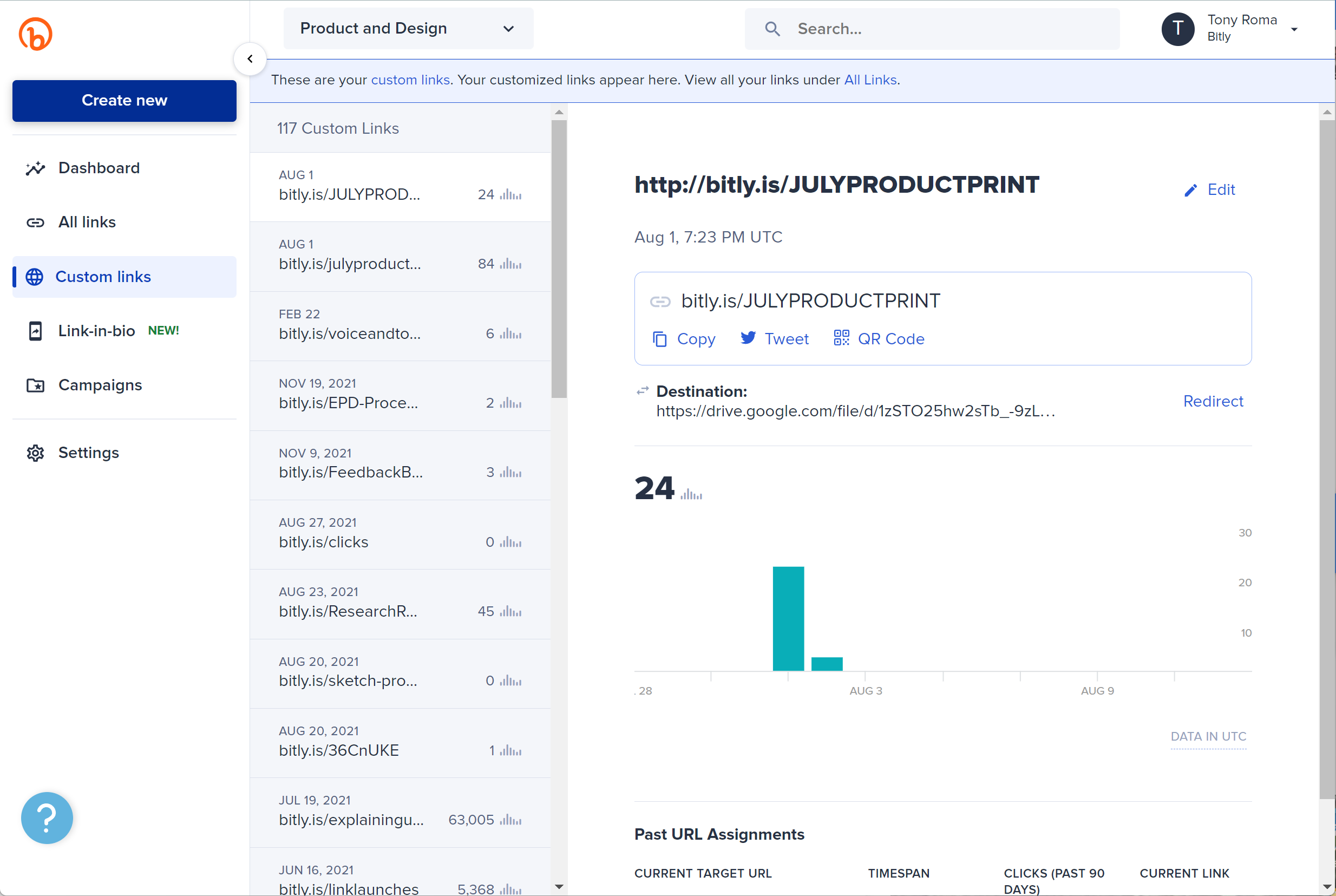
Task: Follow the 'All Links' banner link
Action: click(870, 80)
